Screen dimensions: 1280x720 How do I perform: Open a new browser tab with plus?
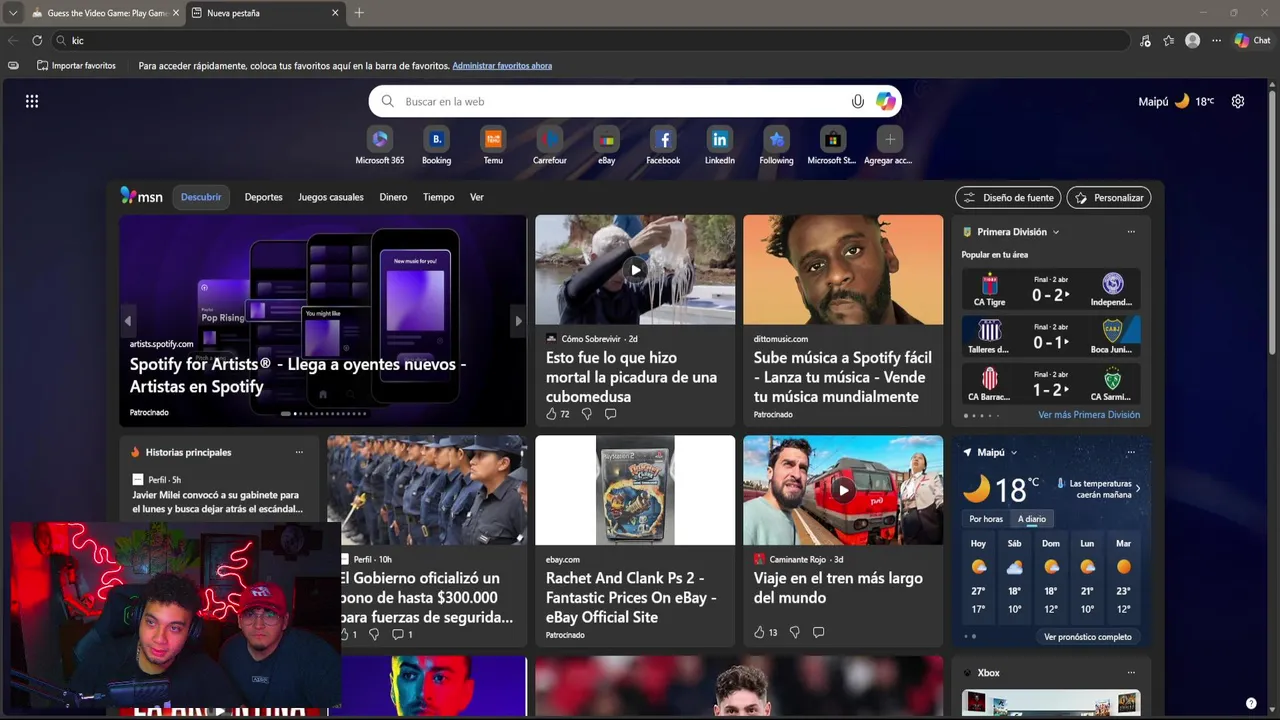coord(359,13)
